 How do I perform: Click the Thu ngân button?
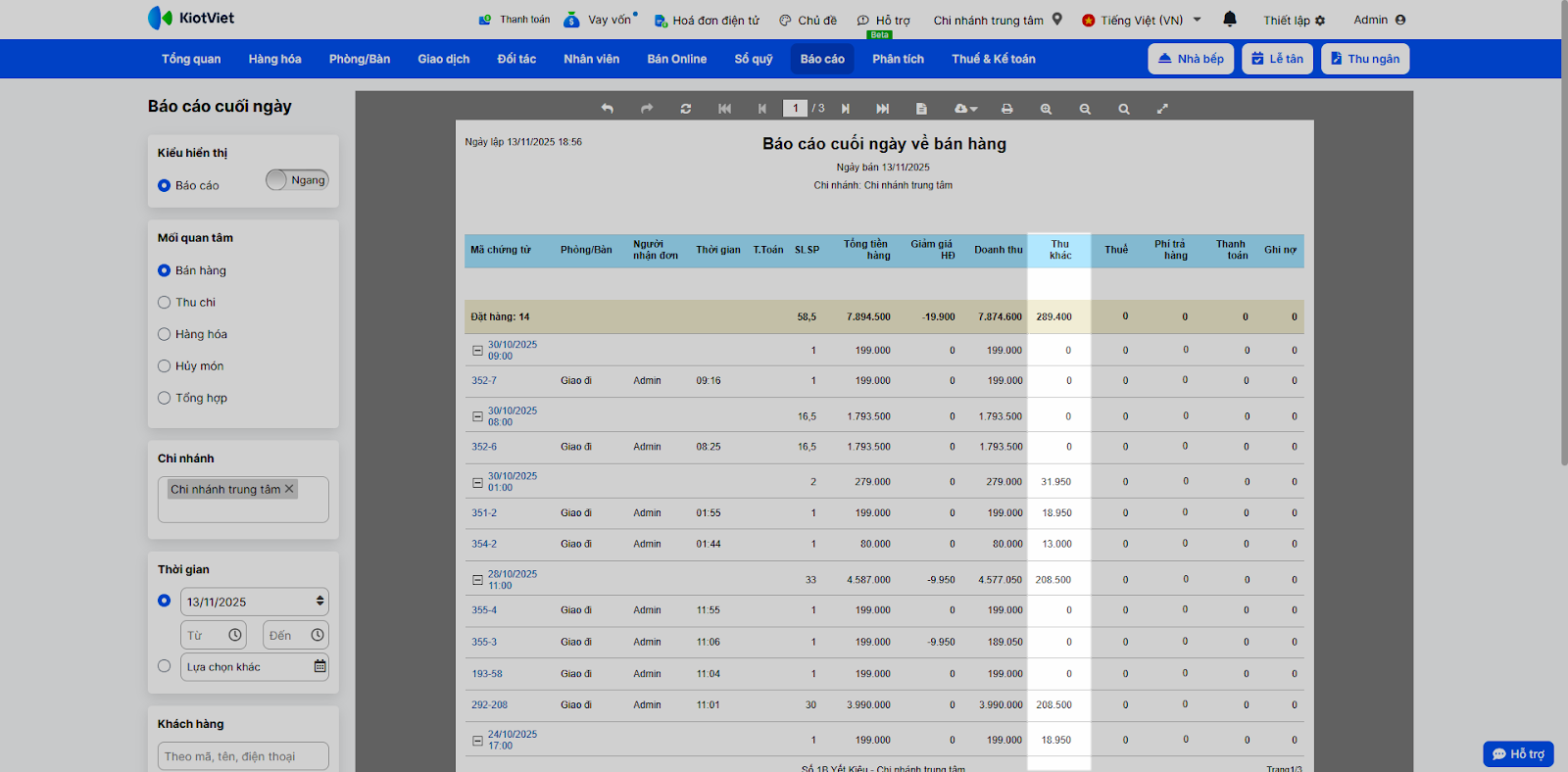1364,59
